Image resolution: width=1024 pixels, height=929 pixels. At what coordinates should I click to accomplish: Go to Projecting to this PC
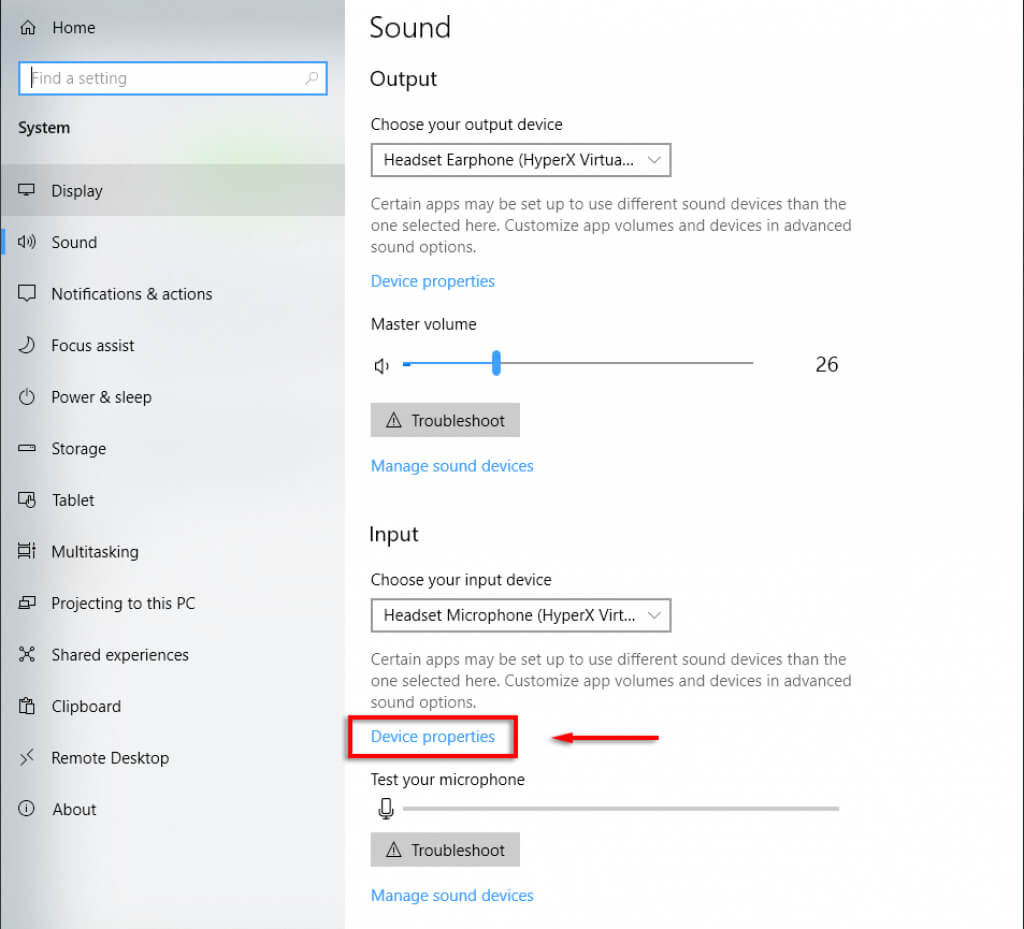[x=123, y=603]
